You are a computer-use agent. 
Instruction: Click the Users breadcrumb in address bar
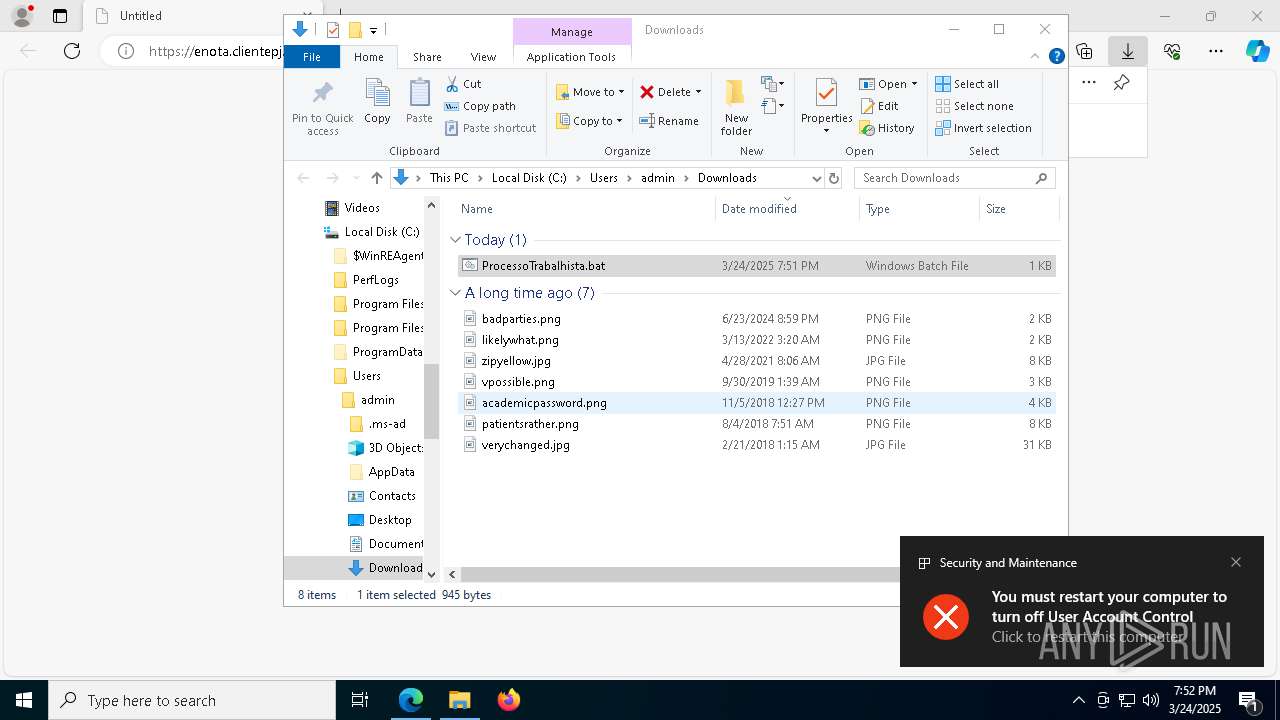(603, 178)
